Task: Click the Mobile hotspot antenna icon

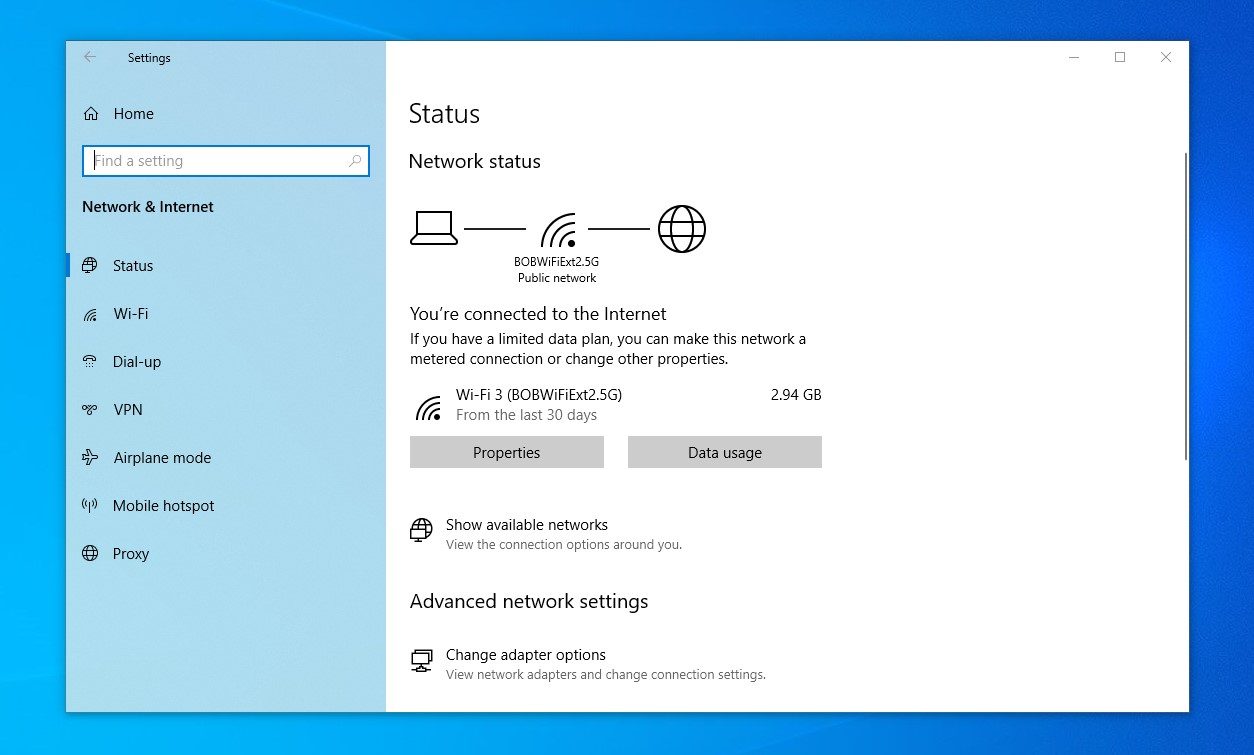Action: click(x=90, y=506)
